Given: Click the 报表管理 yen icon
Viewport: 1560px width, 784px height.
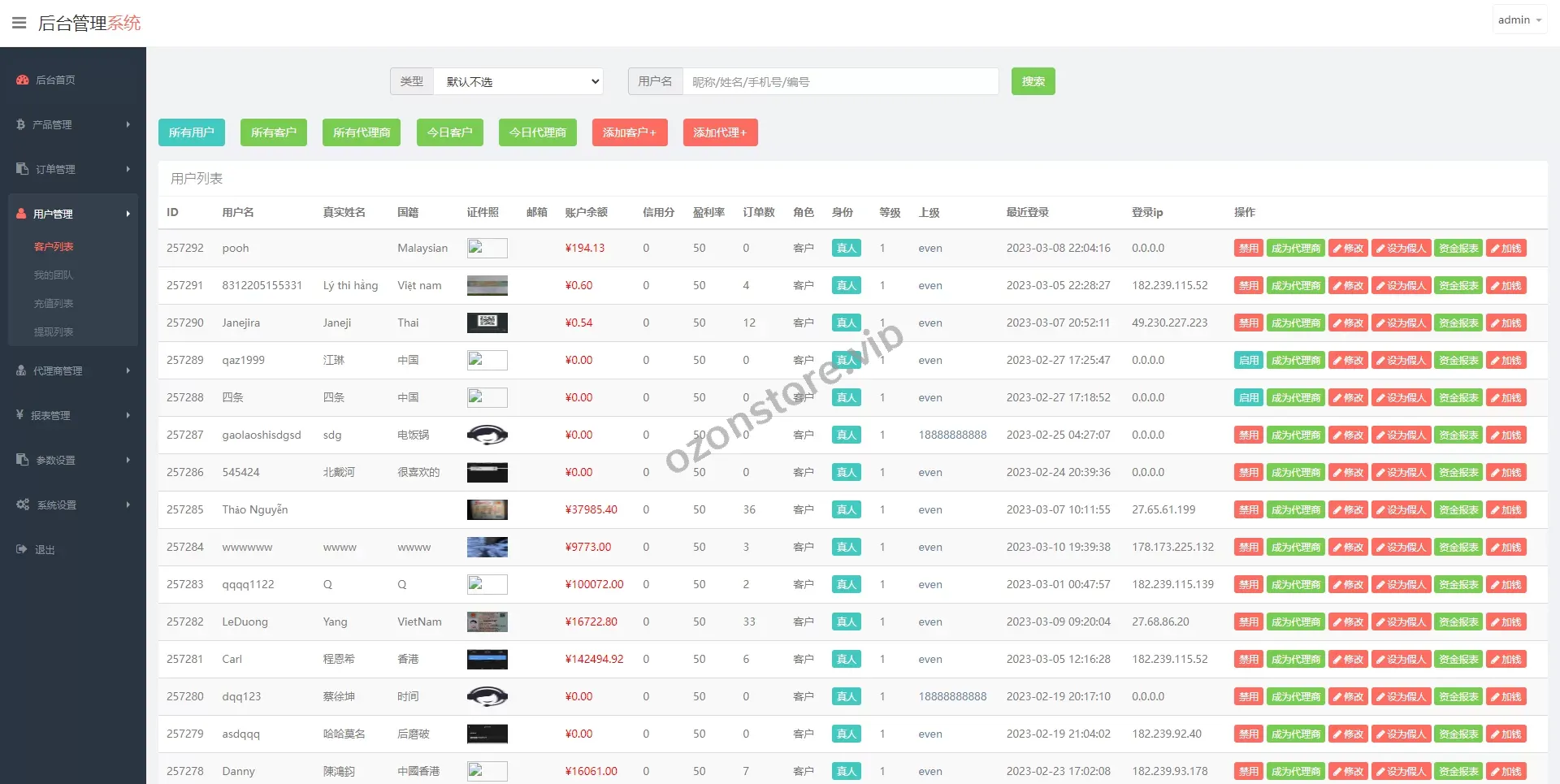Looking at the screenshot, I should click(x=19, y=415).
